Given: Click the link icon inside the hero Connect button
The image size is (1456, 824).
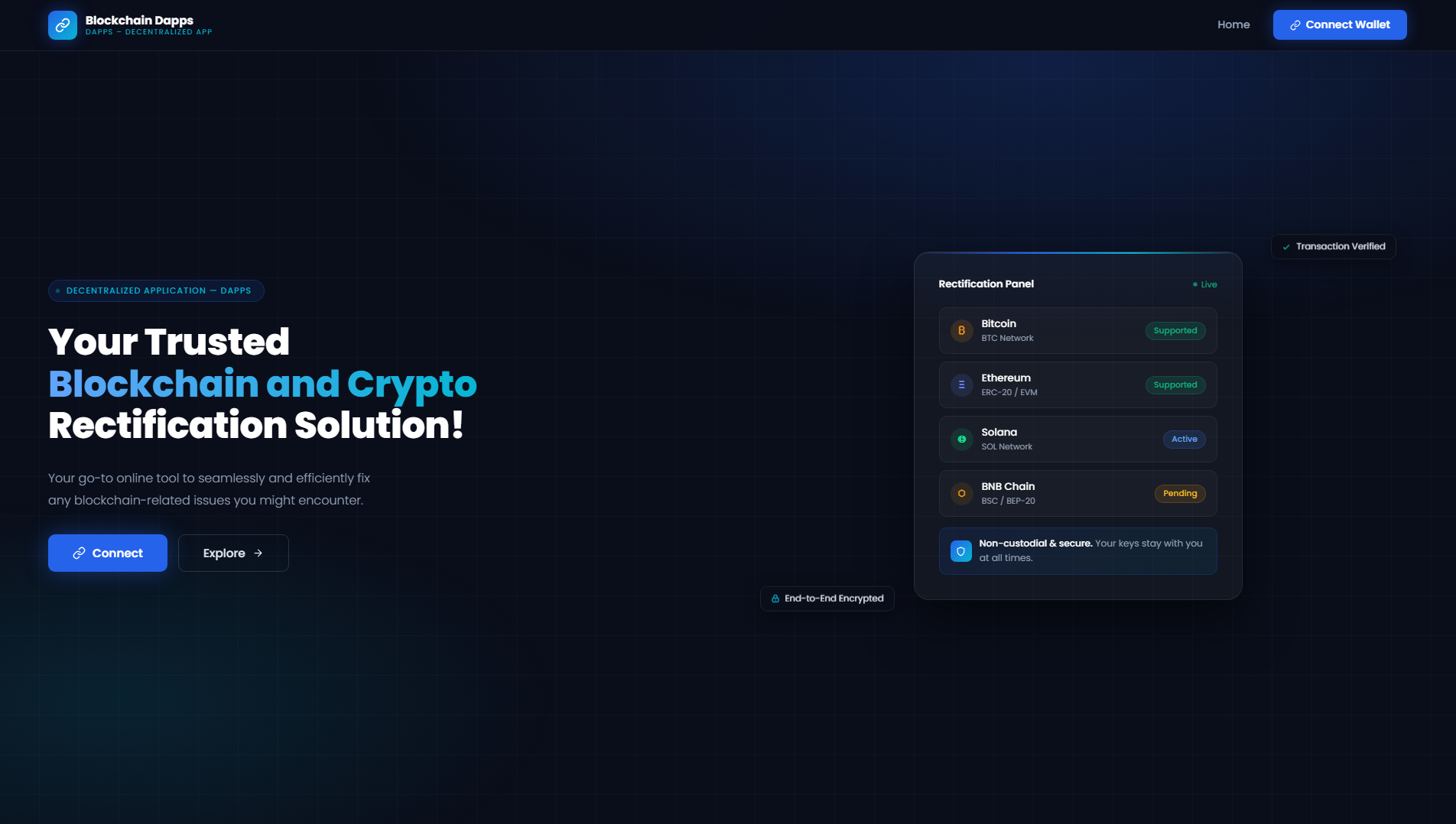Looking at the screenshot, I should coord(79,553).
